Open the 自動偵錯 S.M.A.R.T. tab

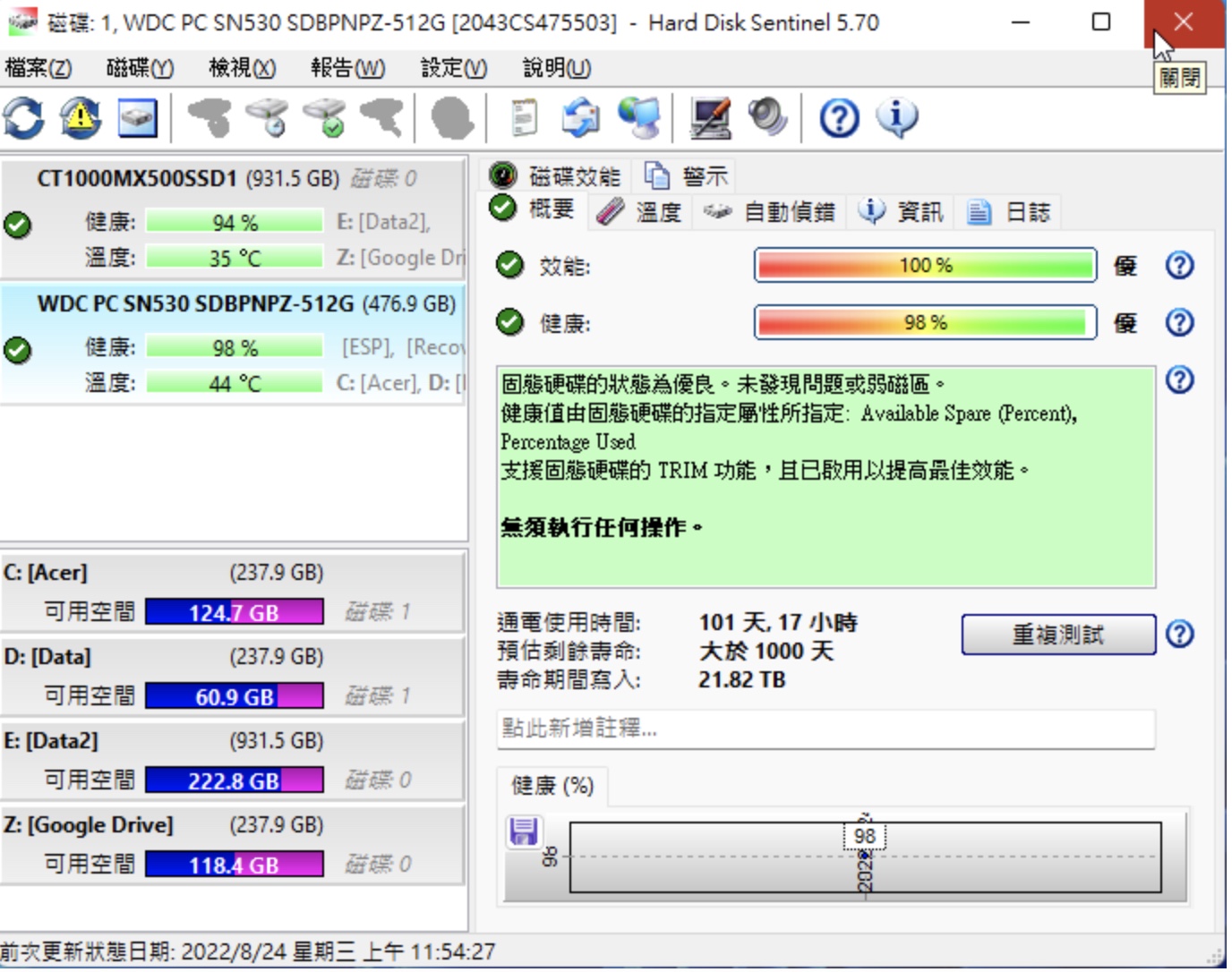tap(770, 212)
